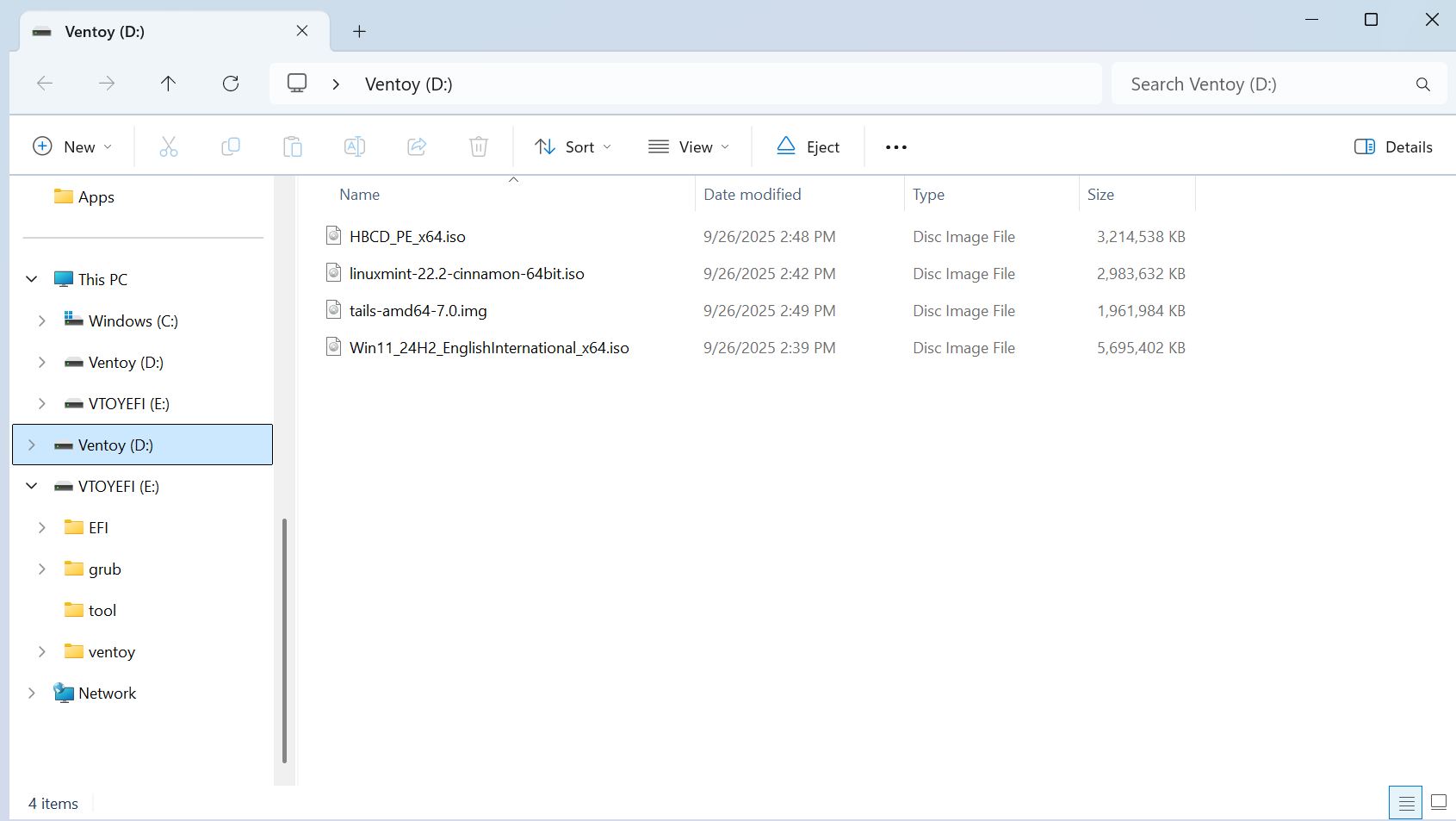The width and height of the screenshot is (1456, 821).
Task: Refresh the current folder view
Action: pyautogui.click(x=231, y=84)
